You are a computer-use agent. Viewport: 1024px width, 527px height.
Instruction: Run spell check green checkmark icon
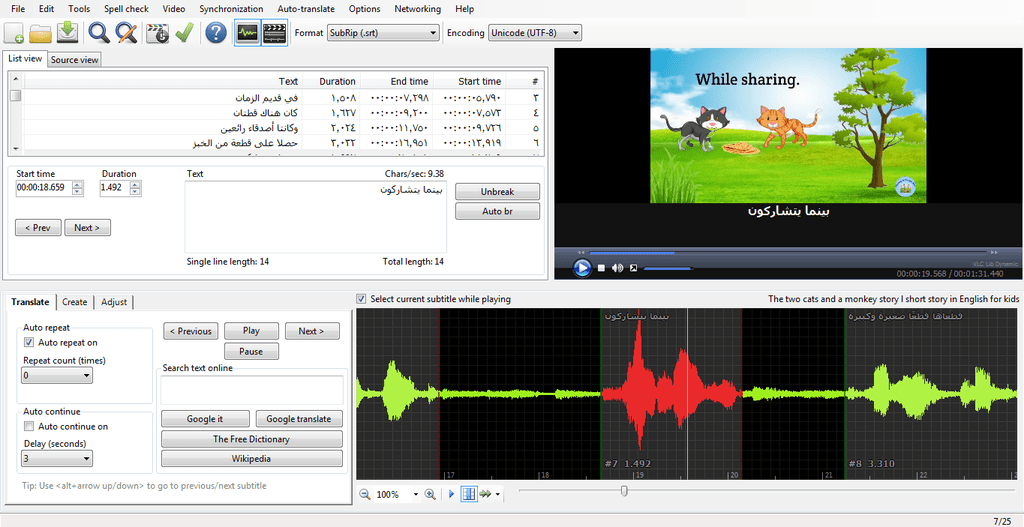(185, 33)
